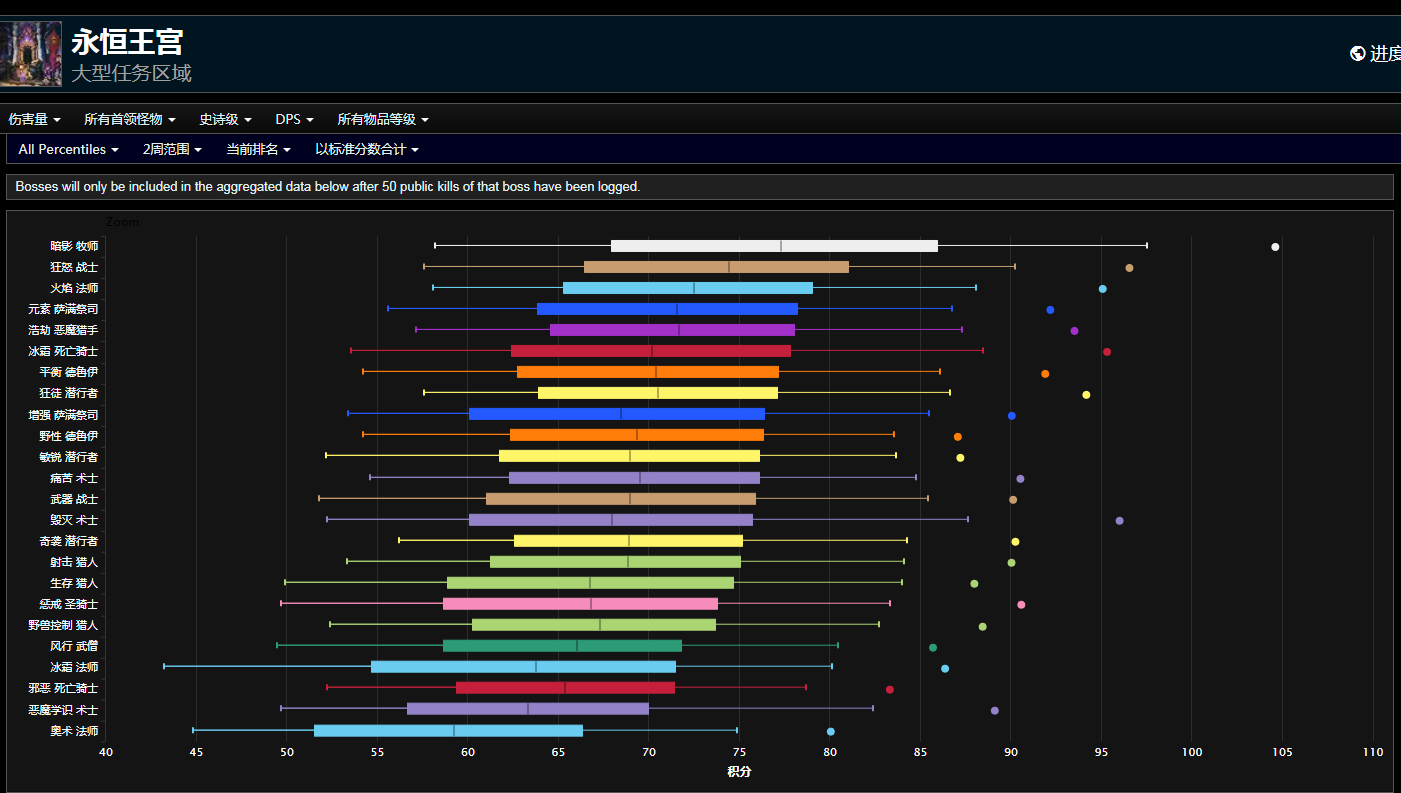The height and width of the screenshot is (793, 1401).
Task: Click the 暗影 牧师 white outlier dot
Action: (1275, 247)
